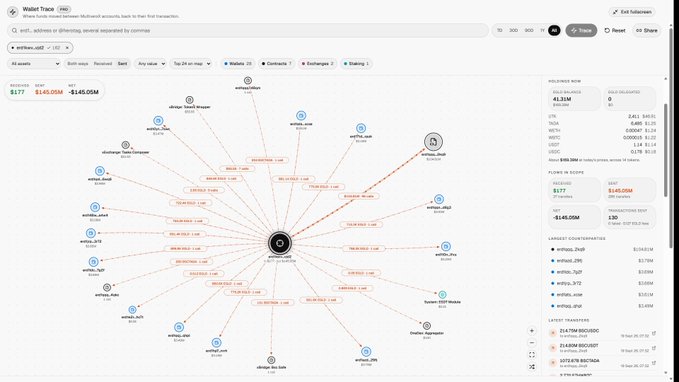Open the All assets dropdown
This screenshot has height=382, width=679.
click(x=34, y=64)
